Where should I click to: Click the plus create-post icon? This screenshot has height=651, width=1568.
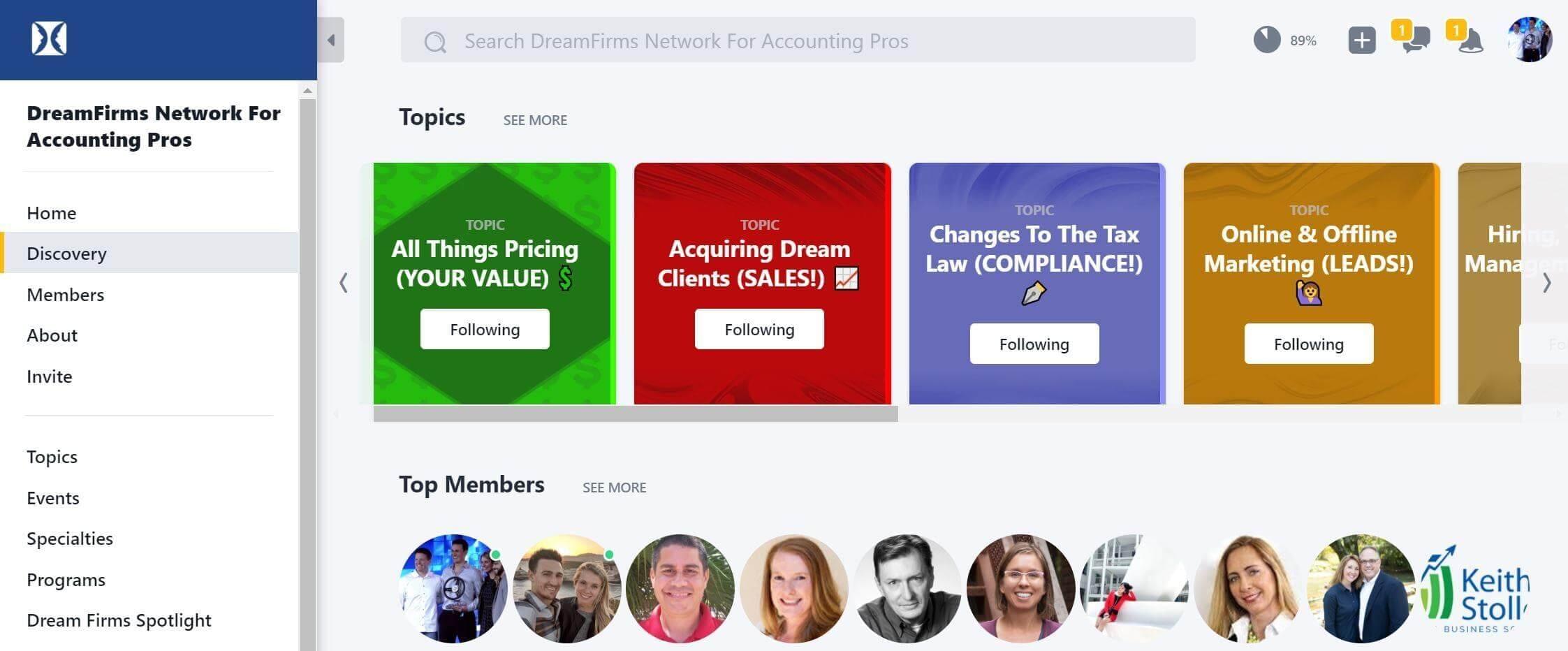[1361, 41]
